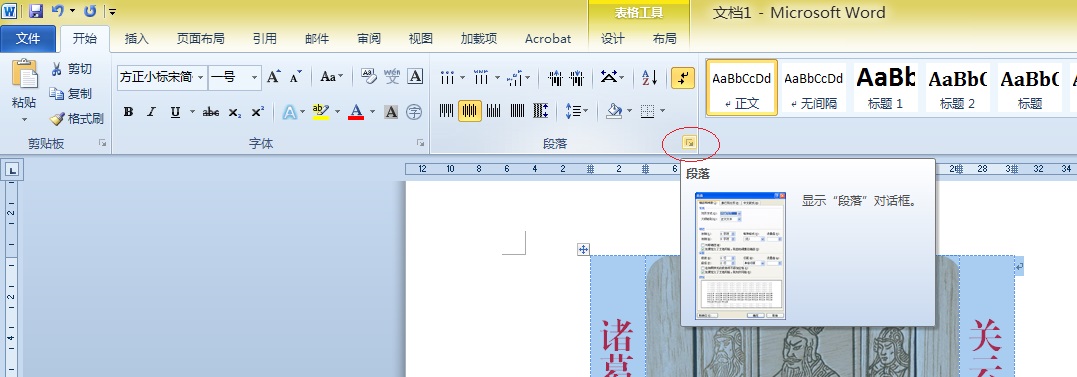Switch to the Acrobat tab

click(547, 39)
